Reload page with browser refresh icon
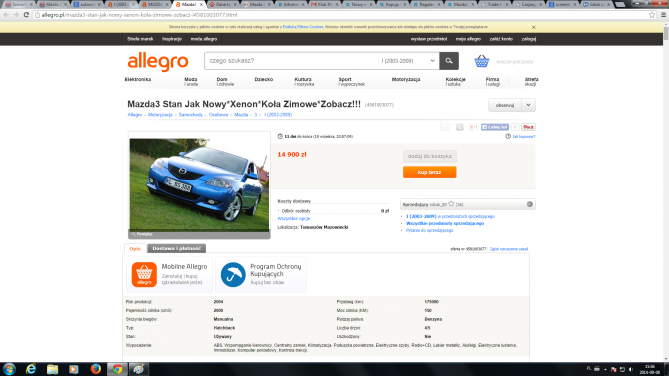This screenshot has width=669, height=376. (26, 15)
